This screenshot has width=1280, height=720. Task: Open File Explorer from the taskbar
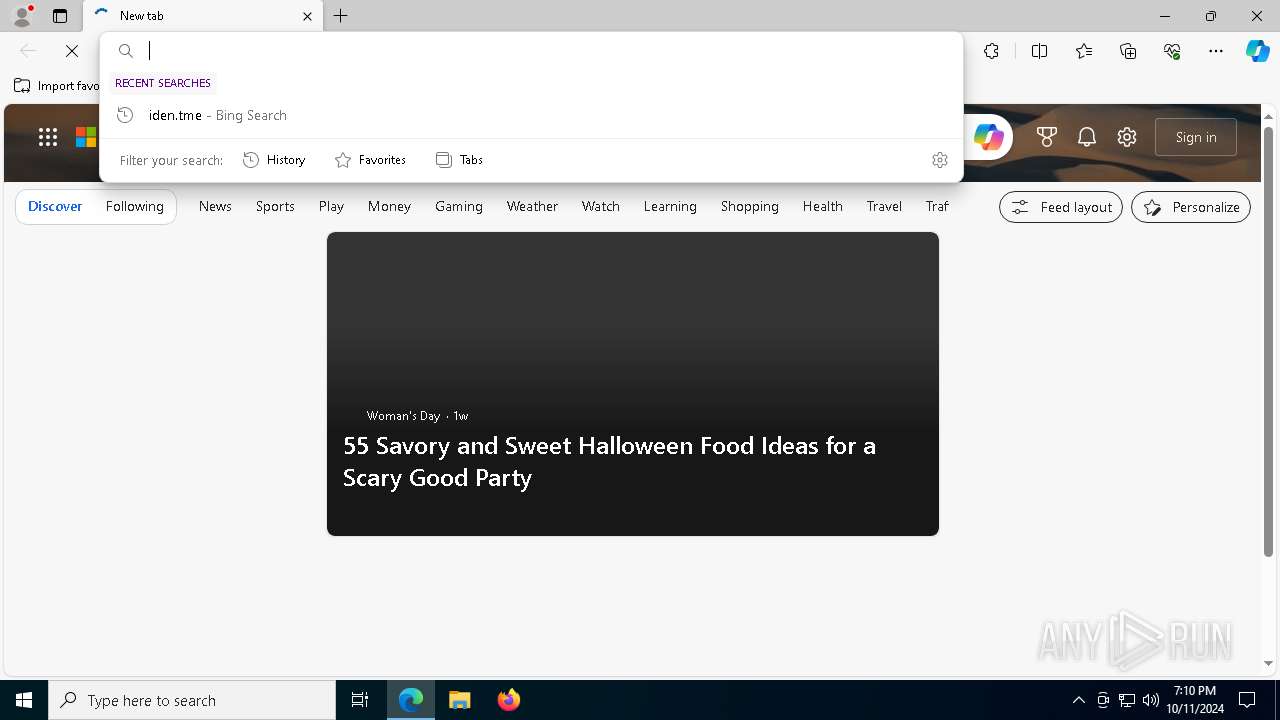click(460, 700)
